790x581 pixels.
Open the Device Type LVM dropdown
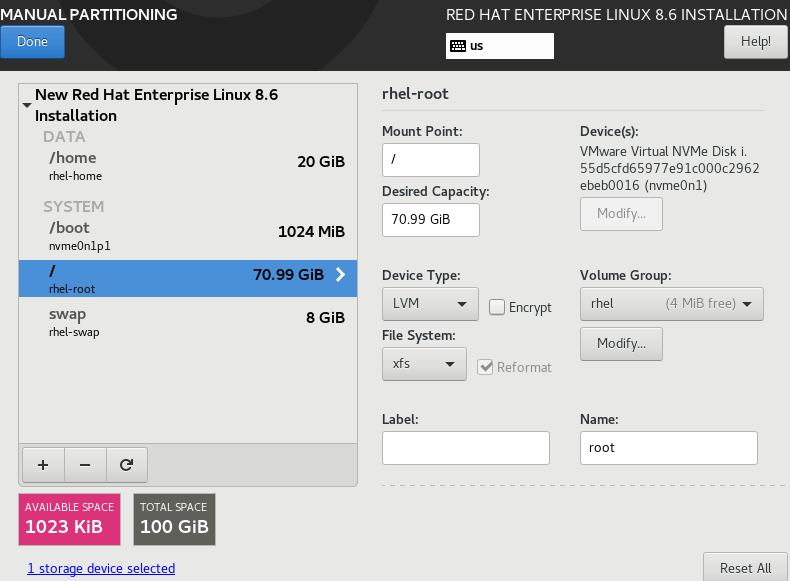point(430,304)
